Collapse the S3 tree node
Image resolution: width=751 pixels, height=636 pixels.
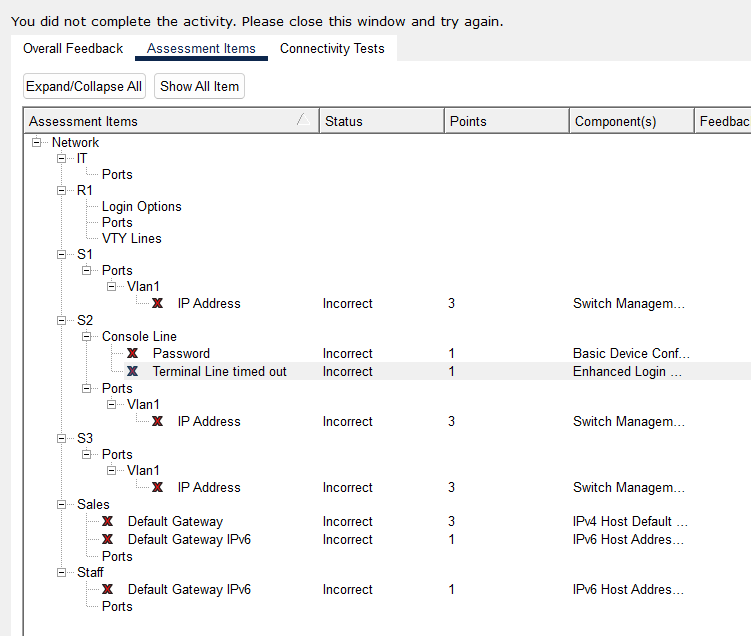point(62,439)
